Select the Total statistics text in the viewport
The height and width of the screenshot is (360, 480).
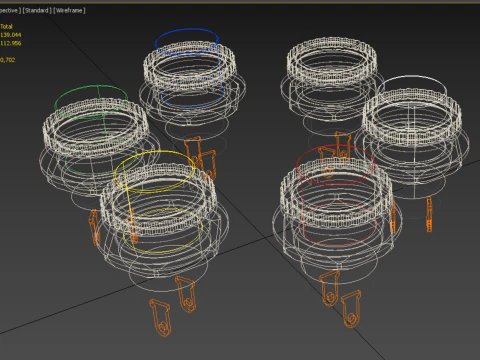(x=6, y=26)
